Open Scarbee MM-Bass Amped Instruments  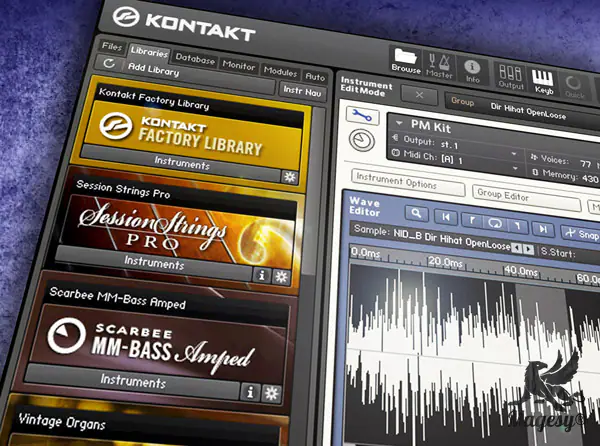[133, 381]
